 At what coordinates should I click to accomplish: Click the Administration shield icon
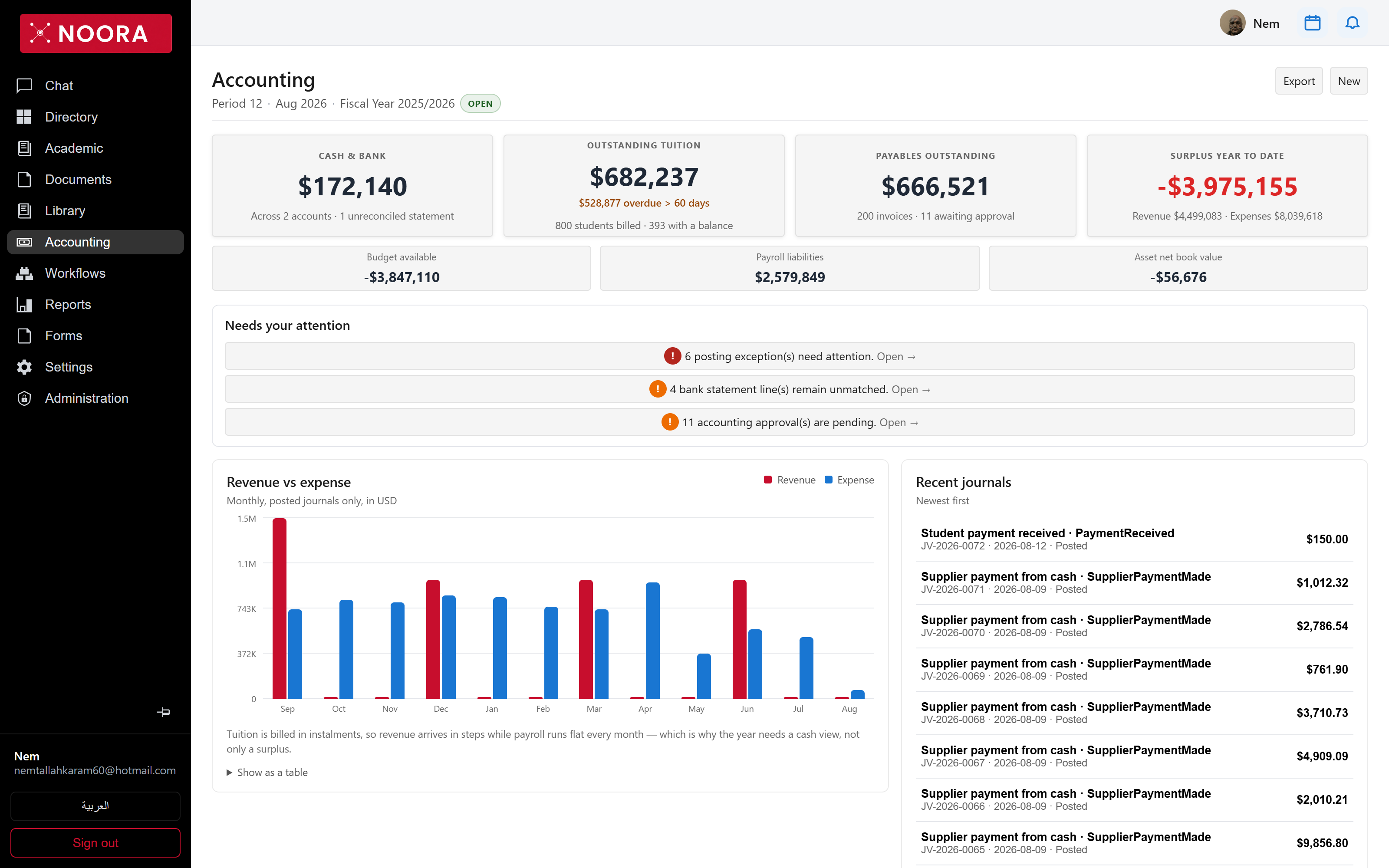[x=24, y=398]
